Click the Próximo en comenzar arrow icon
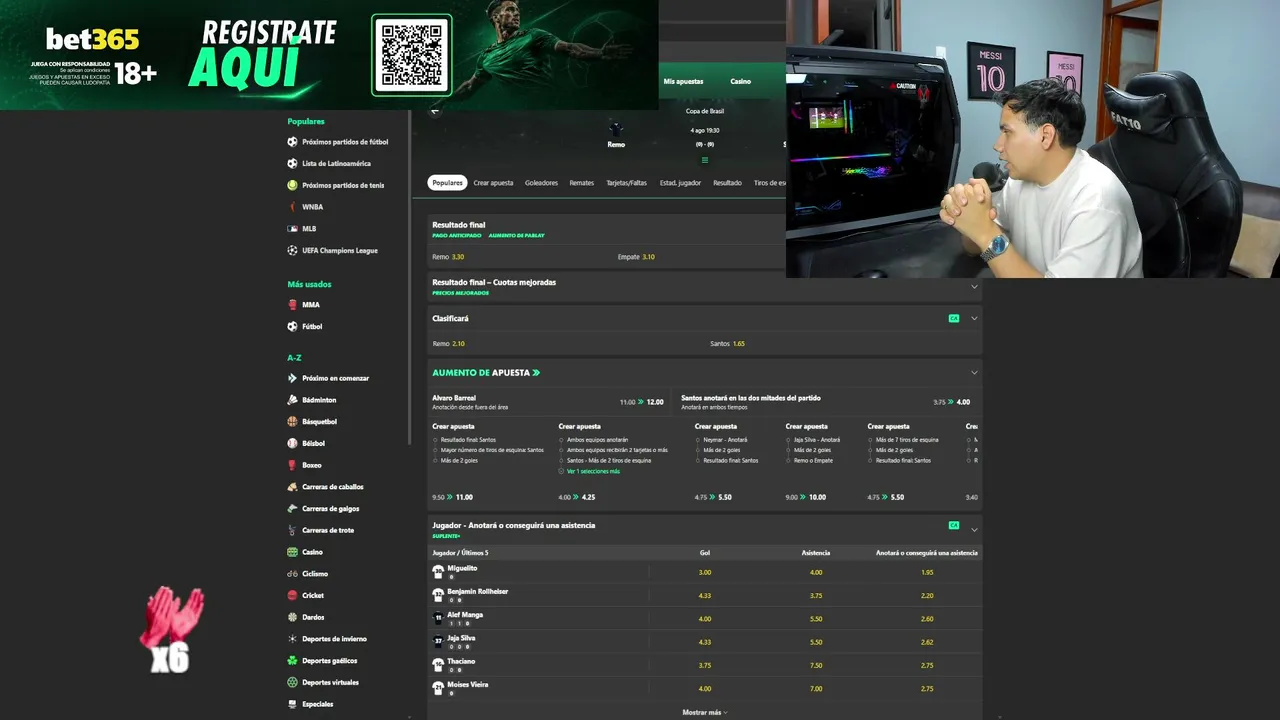The height and width of the screenshot is (720, 1280). (x=292, y=378)
